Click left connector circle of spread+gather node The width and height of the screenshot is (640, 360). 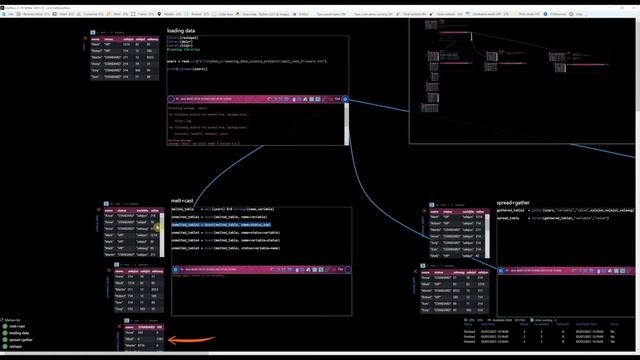501,270
